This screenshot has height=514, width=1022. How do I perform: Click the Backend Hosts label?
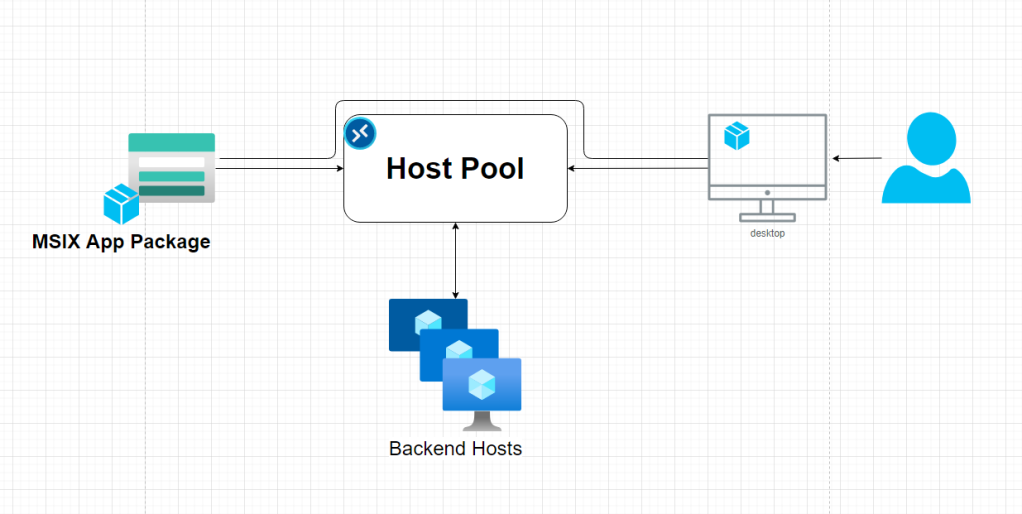tap(456, 449)
